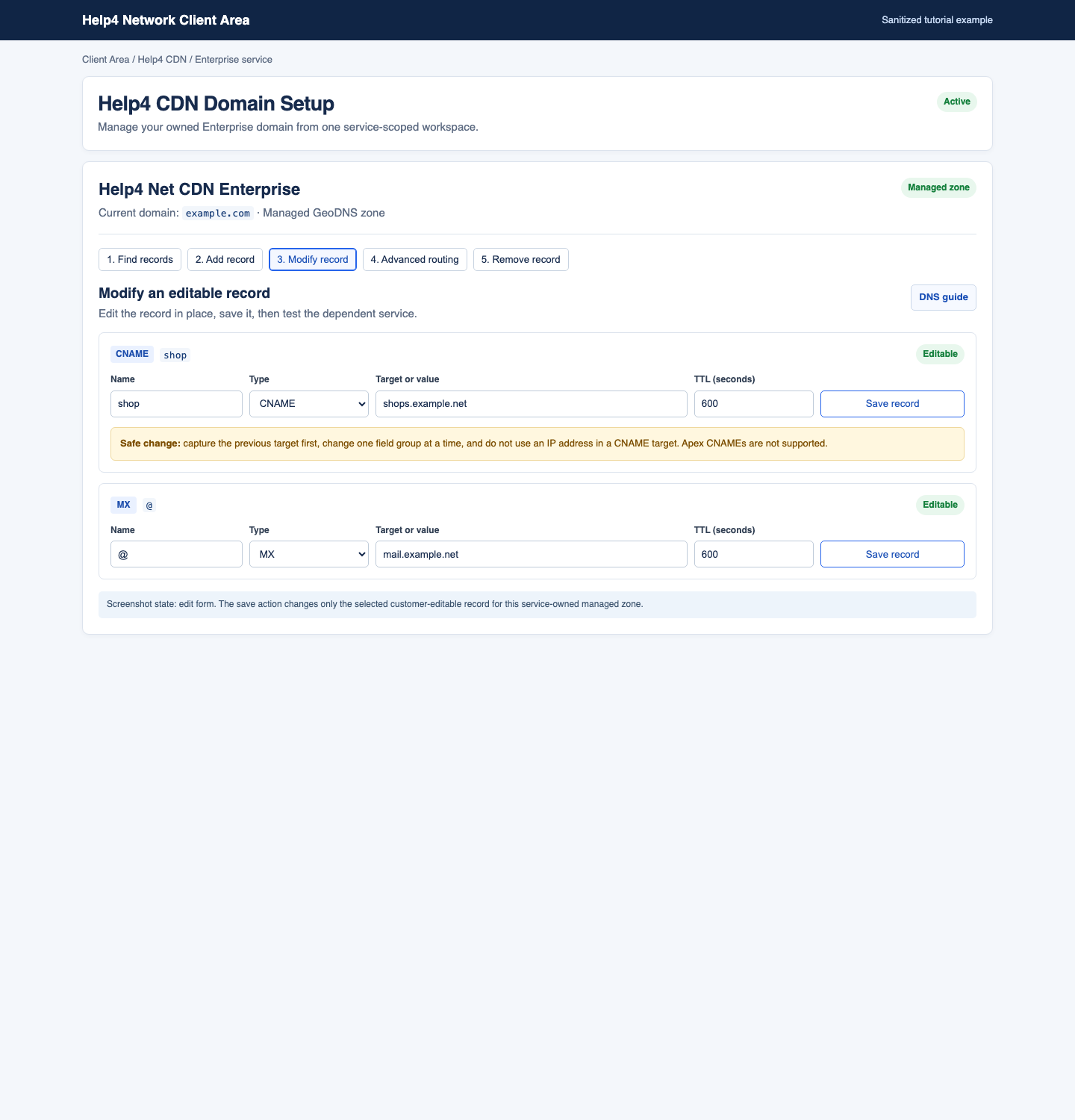Click the TTL field of the CNAME record

[754, 404]
